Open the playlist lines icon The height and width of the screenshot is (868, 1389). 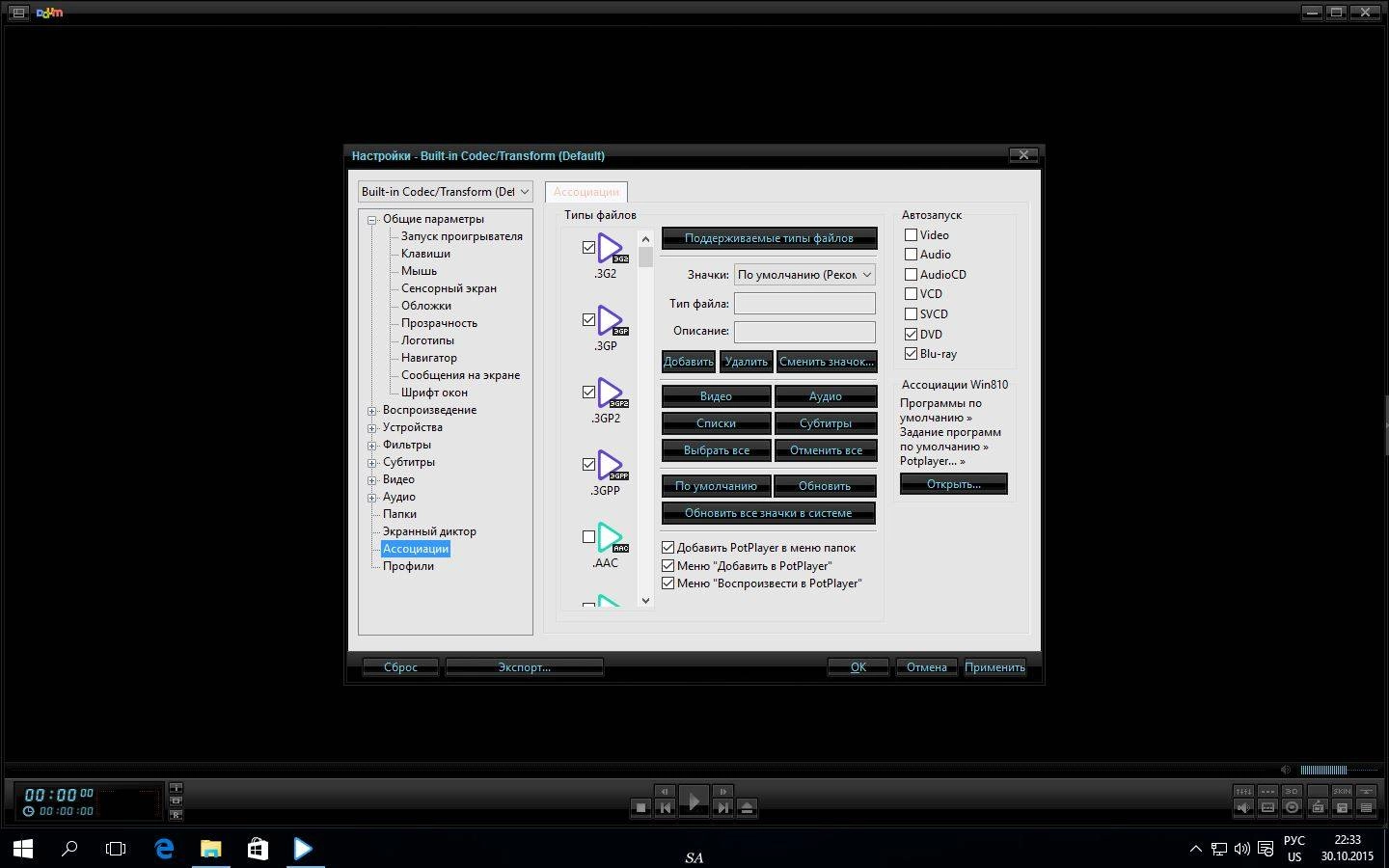pos(1366,807)
